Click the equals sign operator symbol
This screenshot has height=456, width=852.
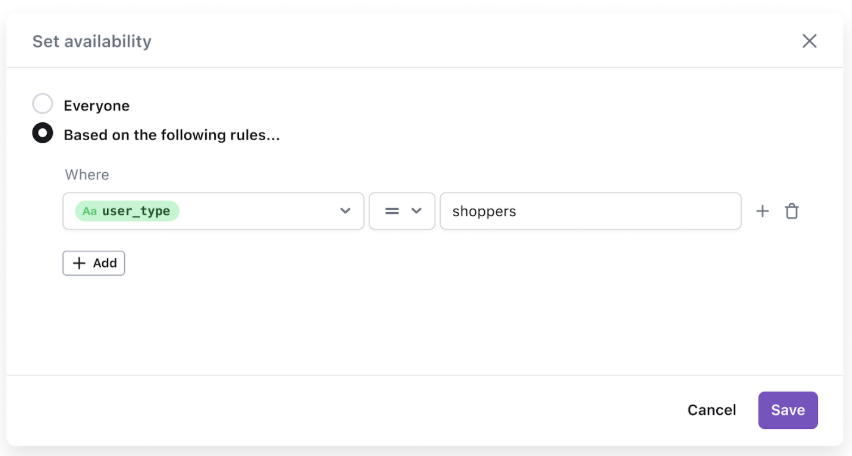pos(392,211)
